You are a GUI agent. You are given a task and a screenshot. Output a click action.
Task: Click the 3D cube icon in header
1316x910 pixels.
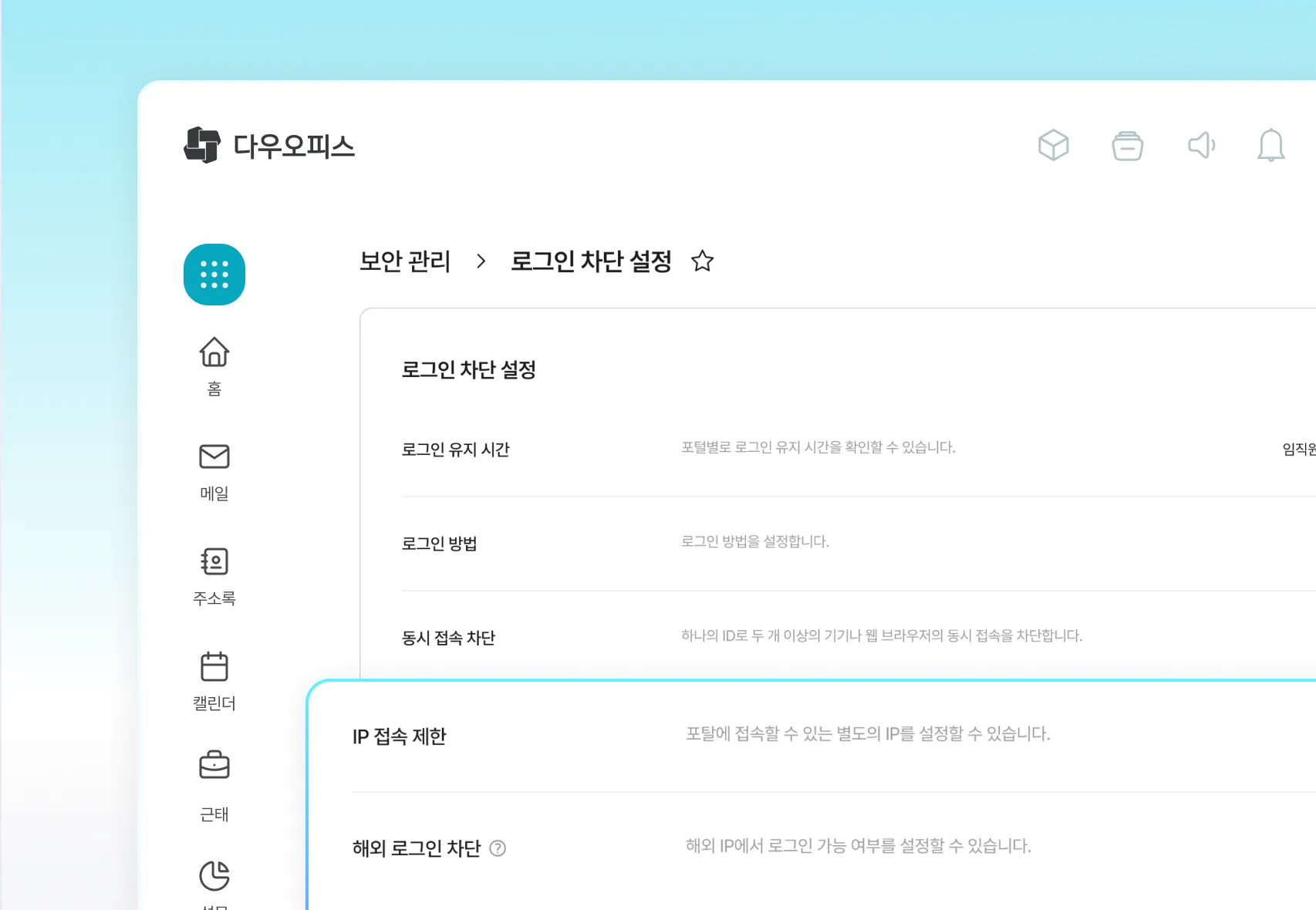click(x=1053, y=145)
